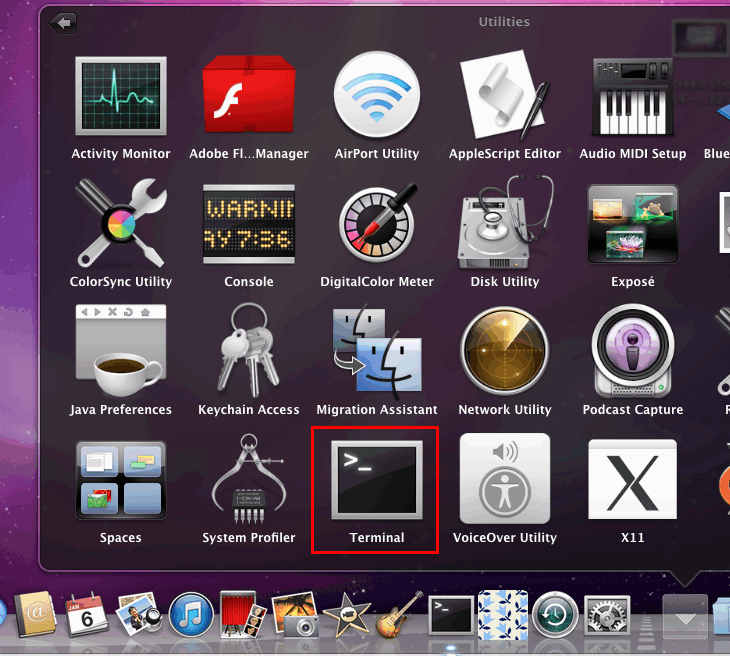
Task: Click the "Keychain Access" label
Action: pyautogui.click(x=249, y=409)
